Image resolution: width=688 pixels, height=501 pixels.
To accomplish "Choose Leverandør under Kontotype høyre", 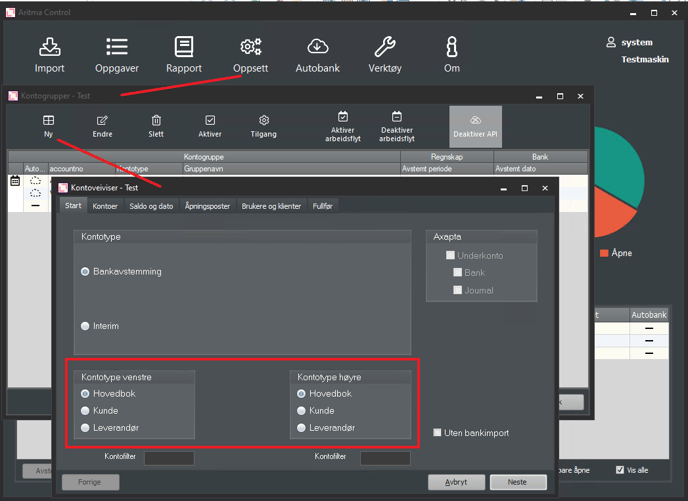I will (302, 428).
